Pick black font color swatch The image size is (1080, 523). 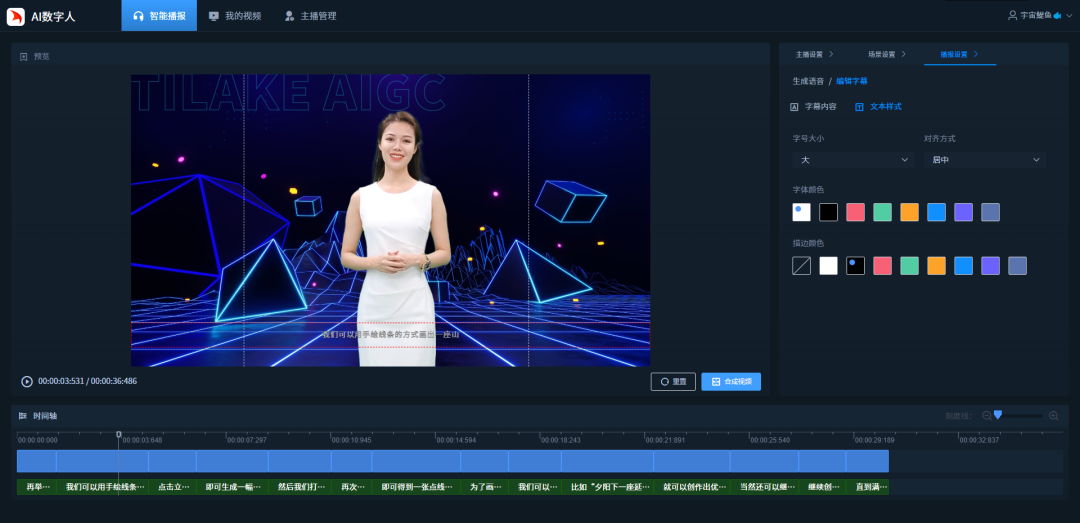(829, 212)
